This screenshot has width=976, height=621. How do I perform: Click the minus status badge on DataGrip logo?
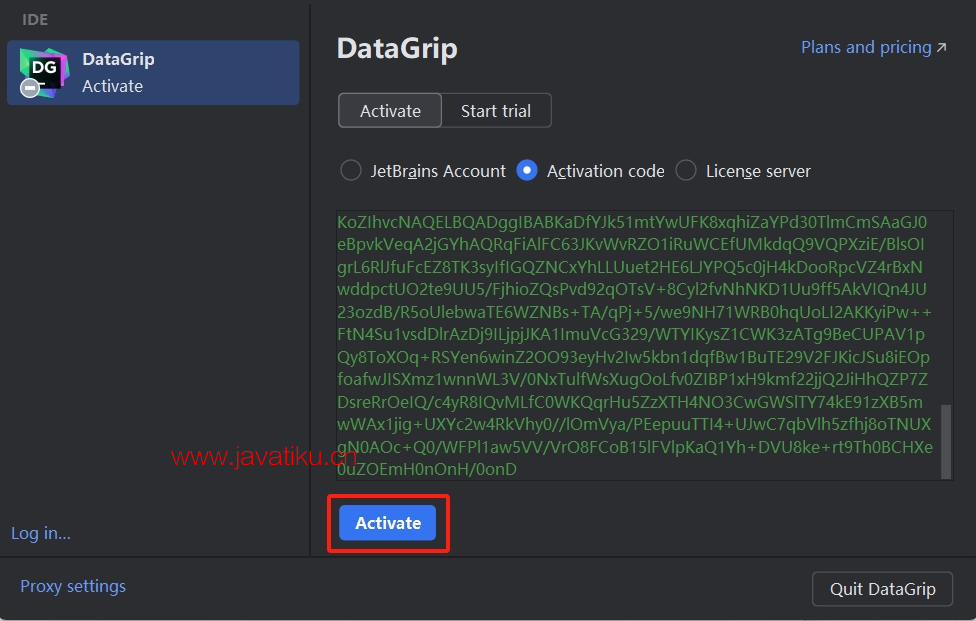point(30,89)
